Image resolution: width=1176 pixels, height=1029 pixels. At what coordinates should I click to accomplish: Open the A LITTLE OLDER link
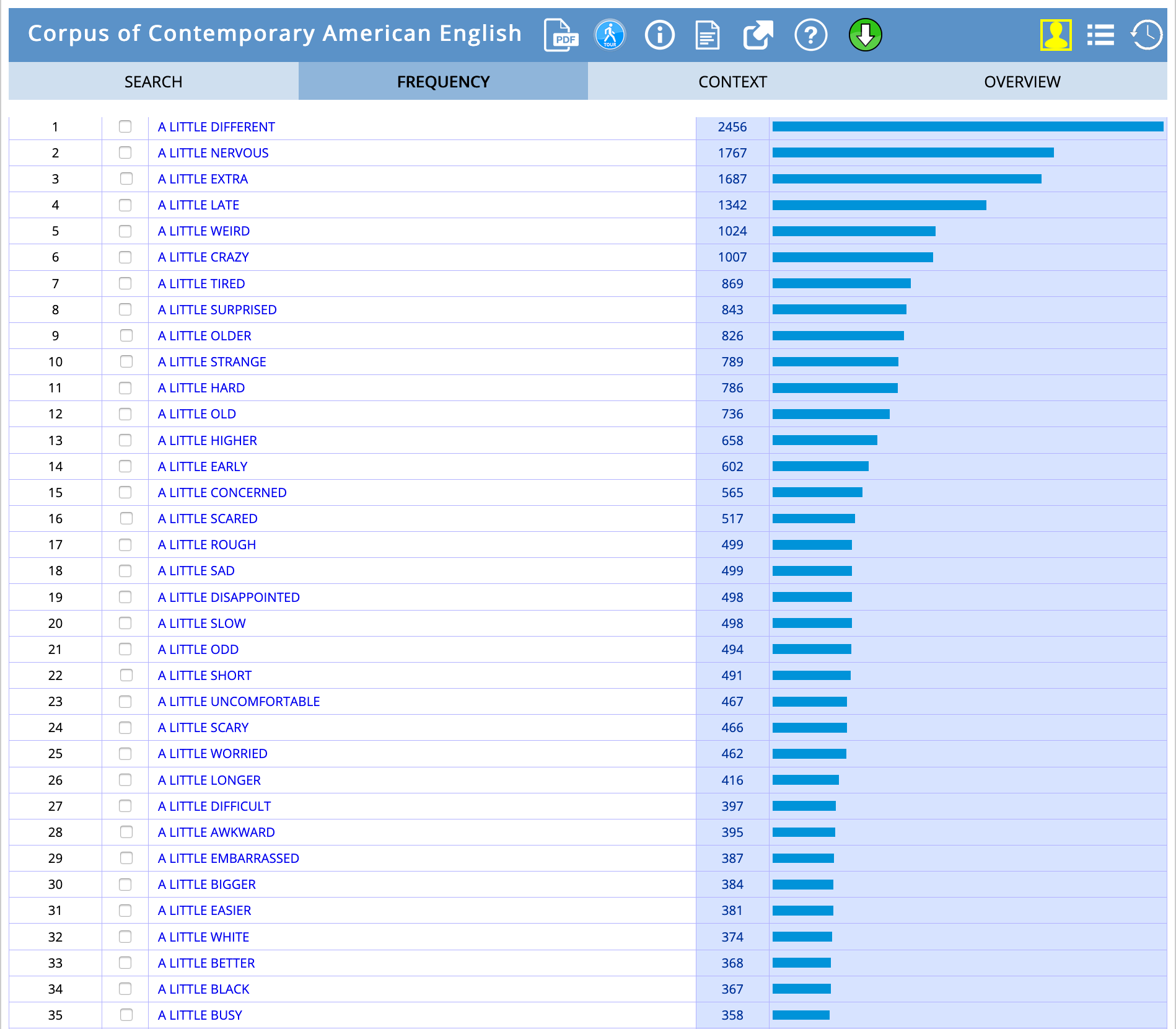pyautogui.click(x=204, y=336)
